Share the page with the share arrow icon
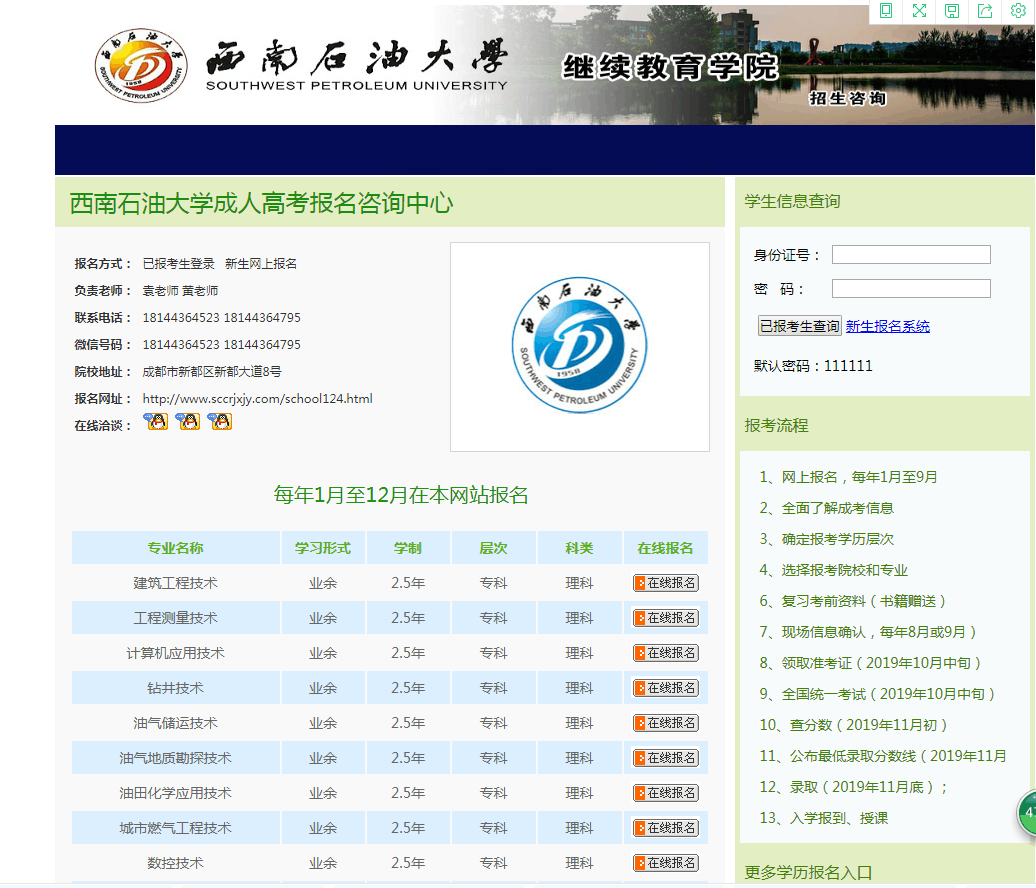 (985, 11)
